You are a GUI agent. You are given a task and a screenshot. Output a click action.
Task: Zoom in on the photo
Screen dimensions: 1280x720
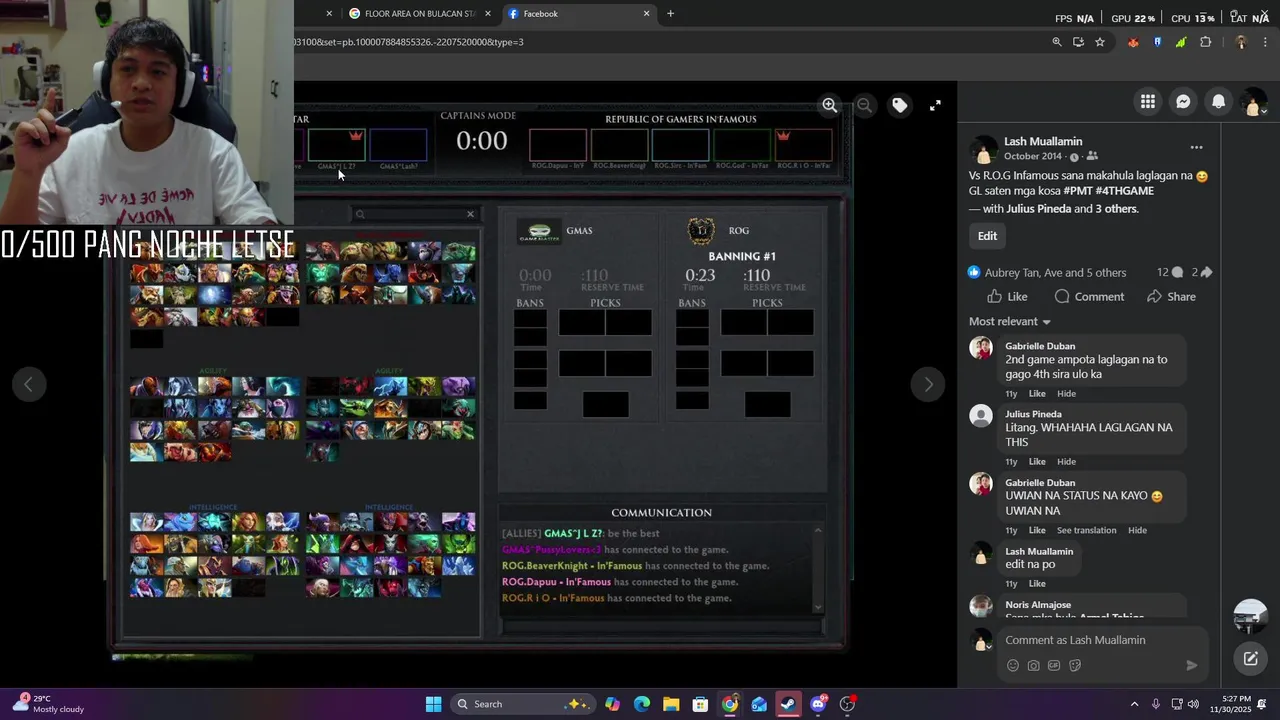click(830, 105)
